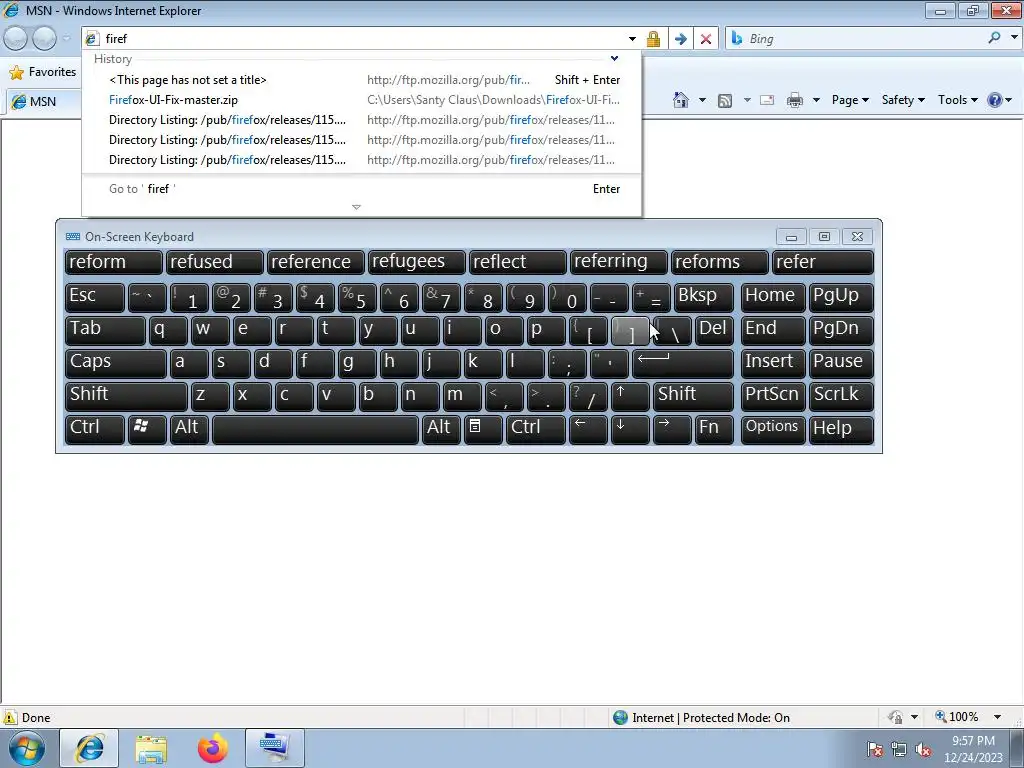Image resolution: width=1024 pixels, height=768 pixels.
Task: Toggle the left Alt key on On-Screen Keyboard
Action: coord(189,429)
